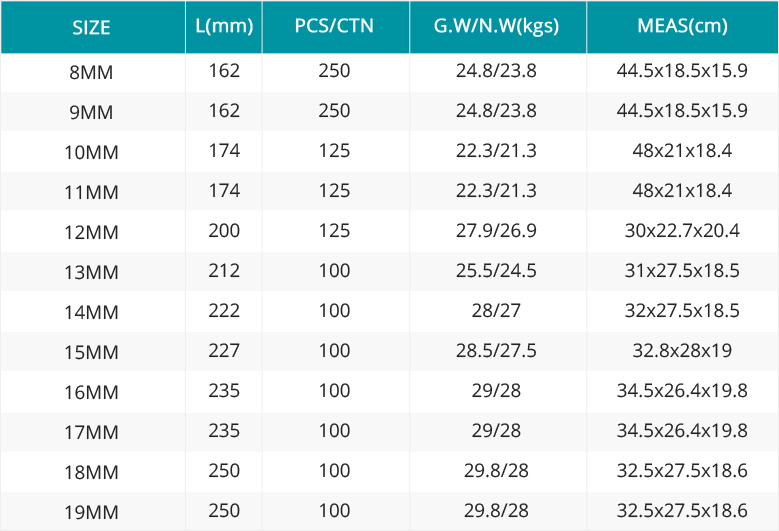This screenshot has height=531, width=779.
Task: Click the 222 length in 14MM row
Action: coord(224,311)
